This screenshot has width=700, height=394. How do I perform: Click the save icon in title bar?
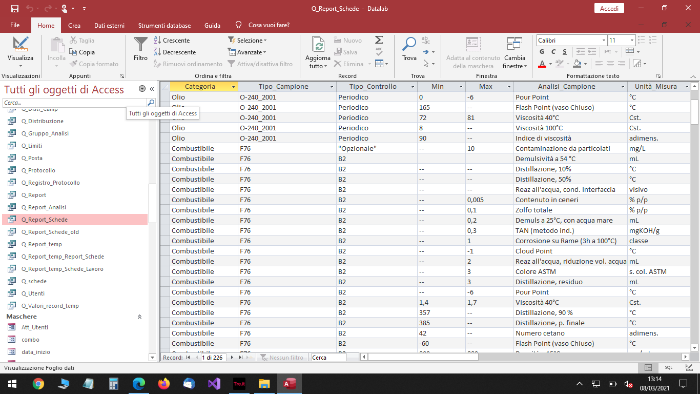14,8
